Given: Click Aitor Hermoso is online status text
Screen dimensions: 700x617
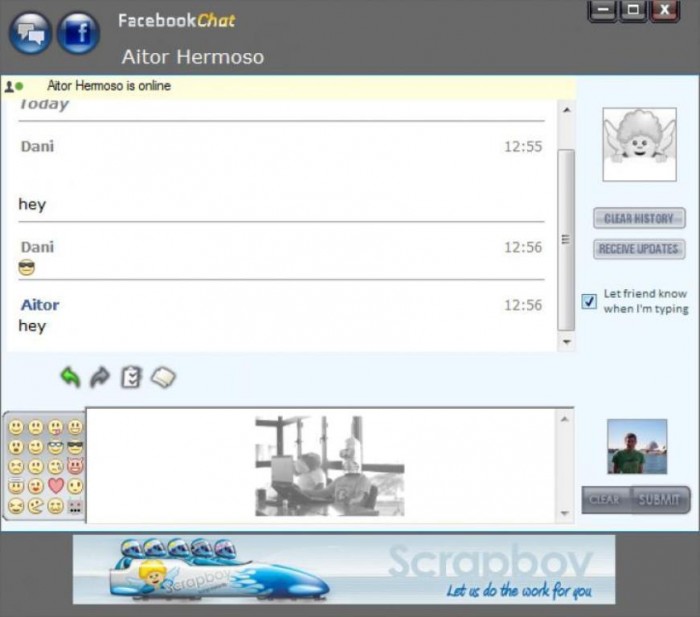Looking at the screenshot, I should pyautogui.click(x=109, y=86).
